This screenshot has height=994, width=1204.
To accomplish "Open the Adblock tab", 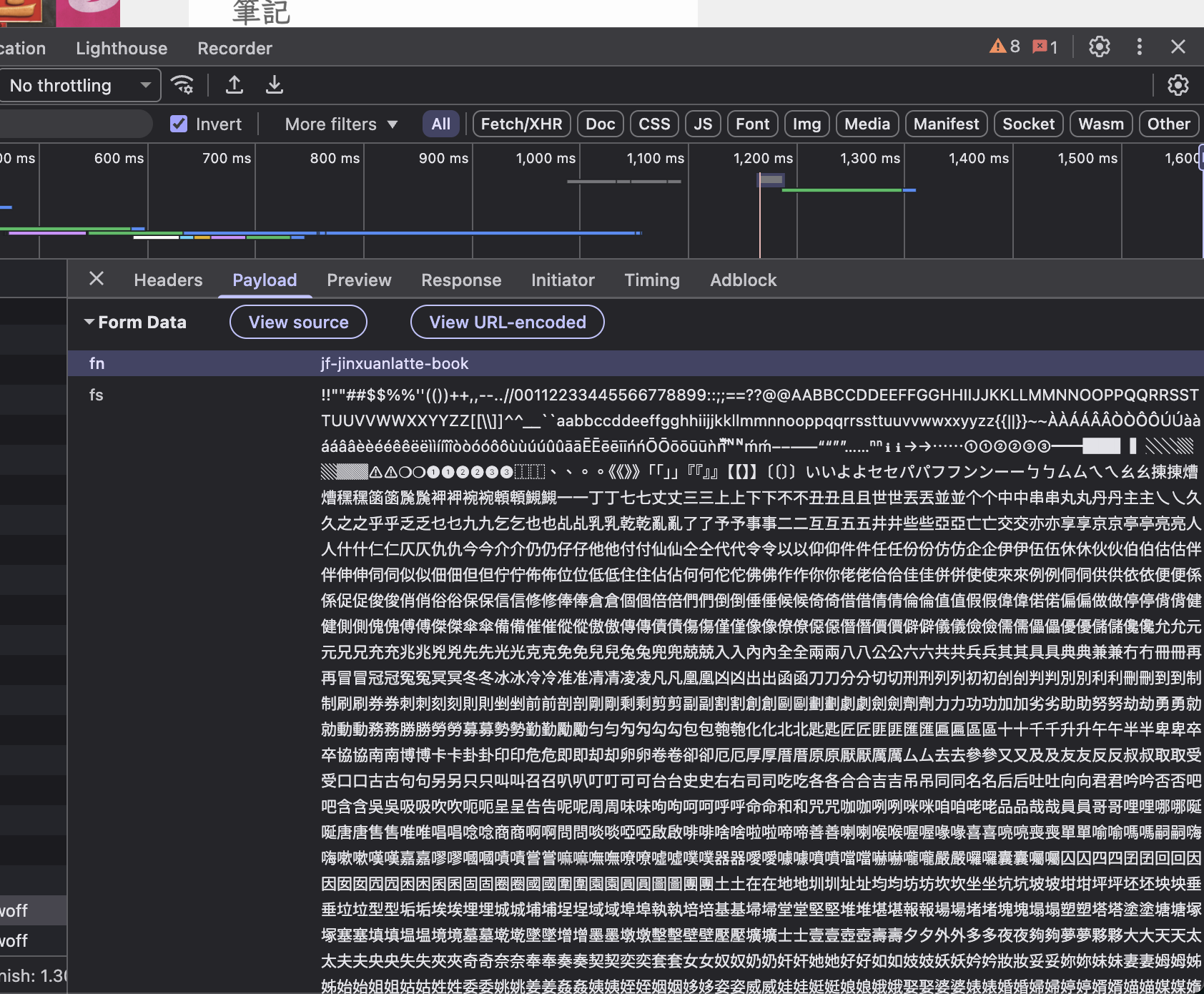I will (743, 280).
